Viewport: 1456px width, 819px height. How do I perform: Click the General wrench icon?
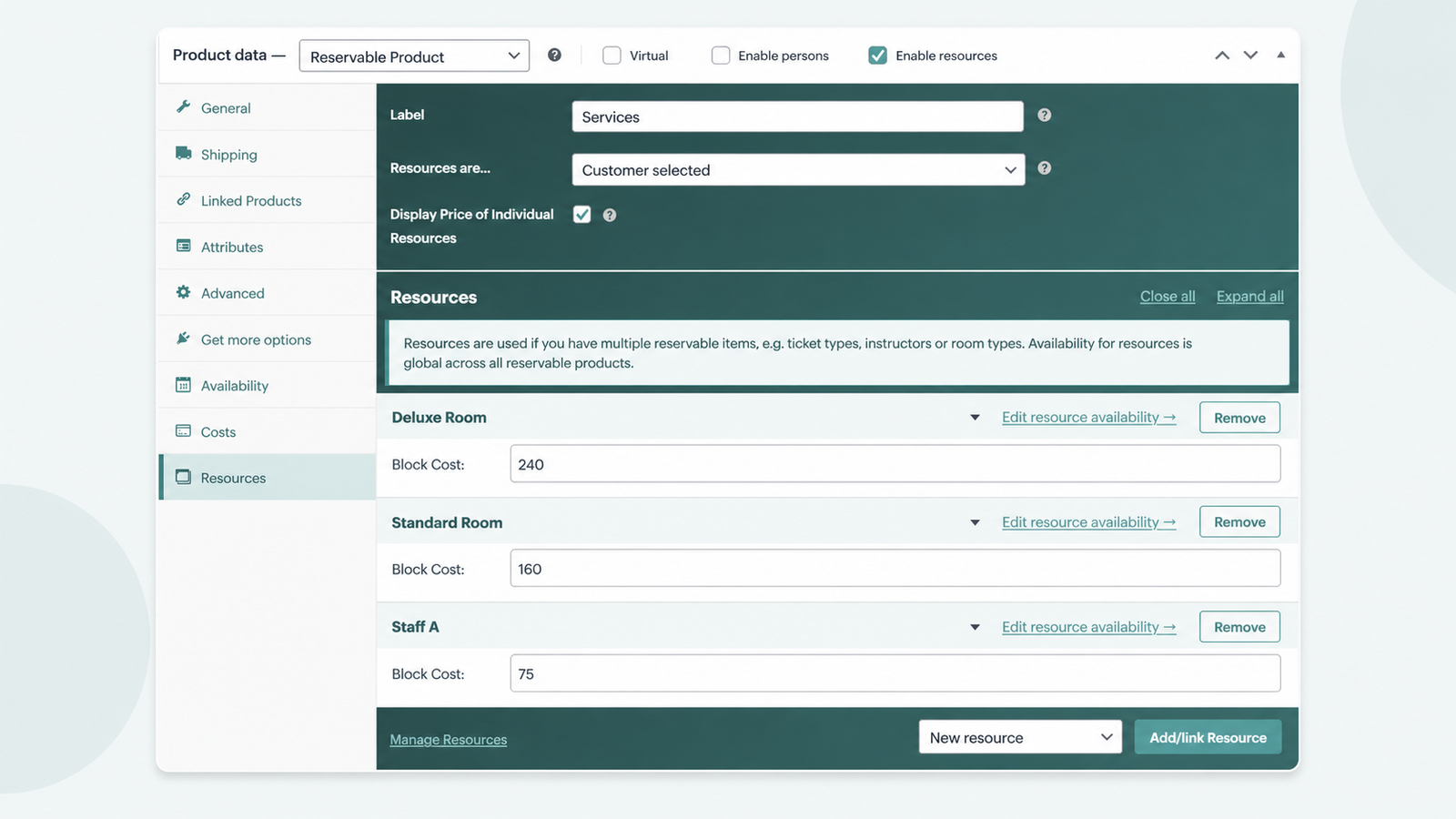pos(183,106)
